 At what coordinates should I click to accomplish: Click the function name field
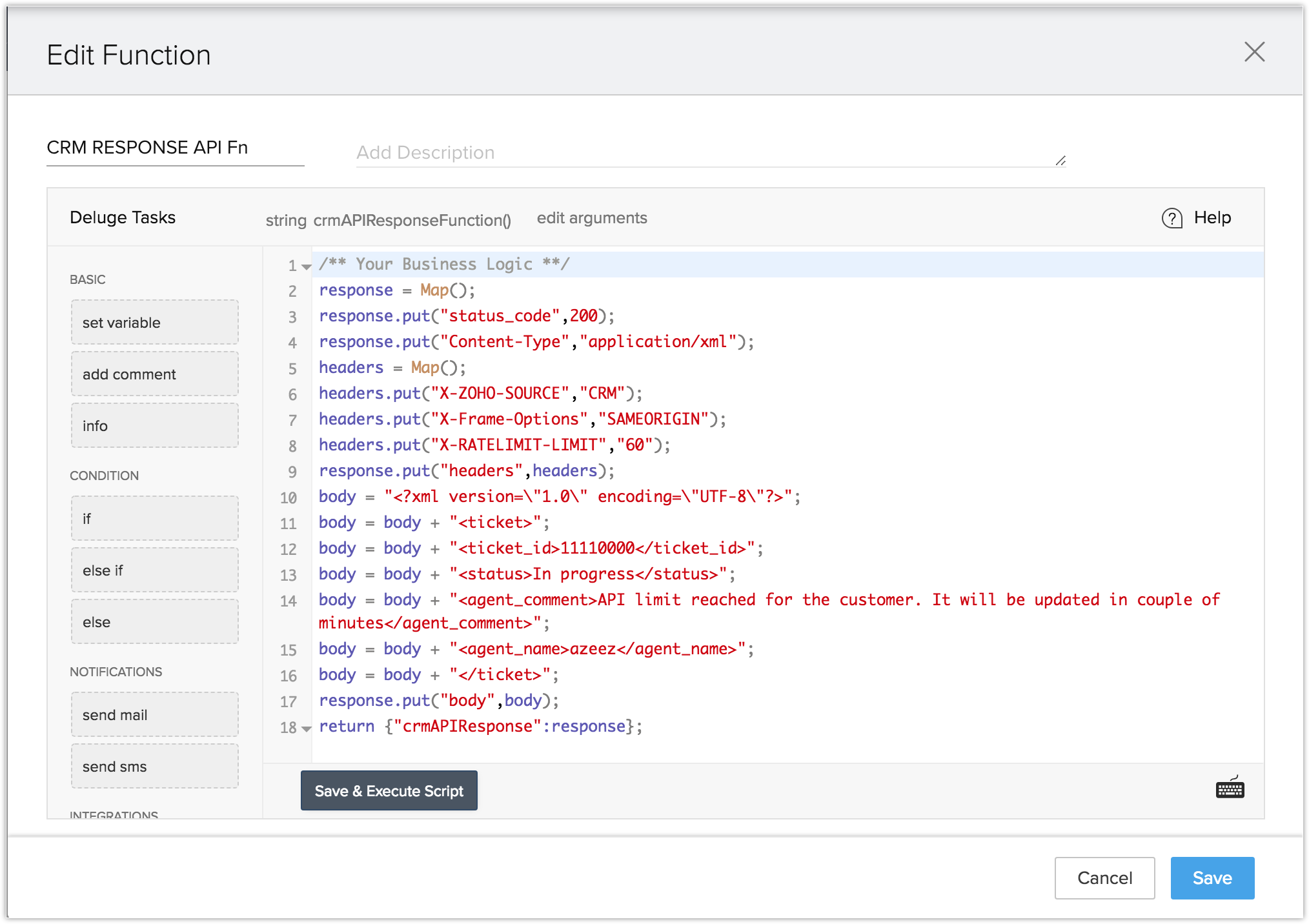click(174, 148)
